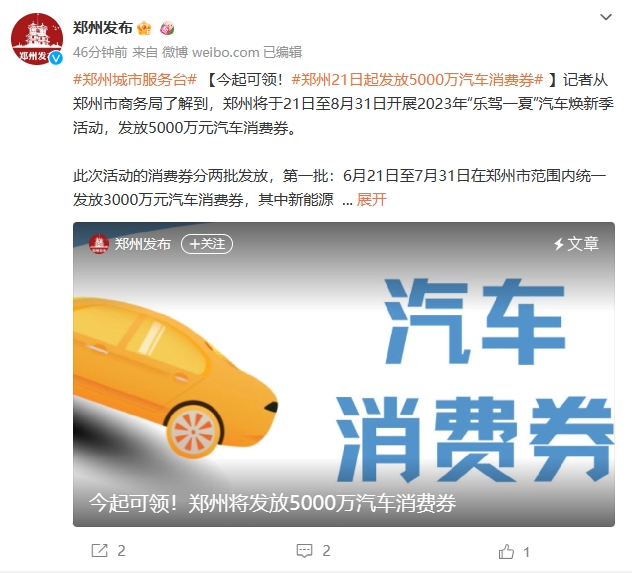638x573 pixels.
Task: Like the post with thumbs-up icon
Action: (506, 551)
